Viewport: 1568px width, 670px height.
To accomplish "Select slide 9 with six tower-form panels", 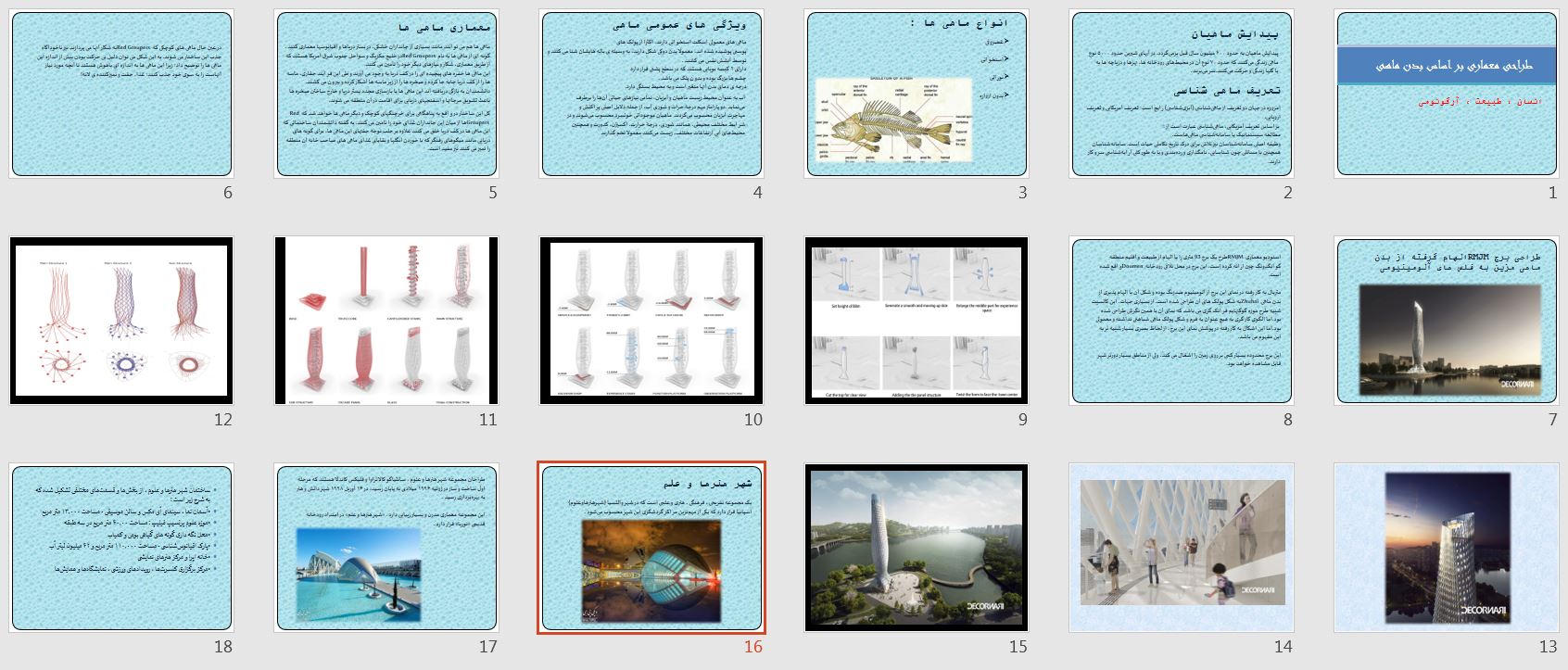I will point(916,321).
